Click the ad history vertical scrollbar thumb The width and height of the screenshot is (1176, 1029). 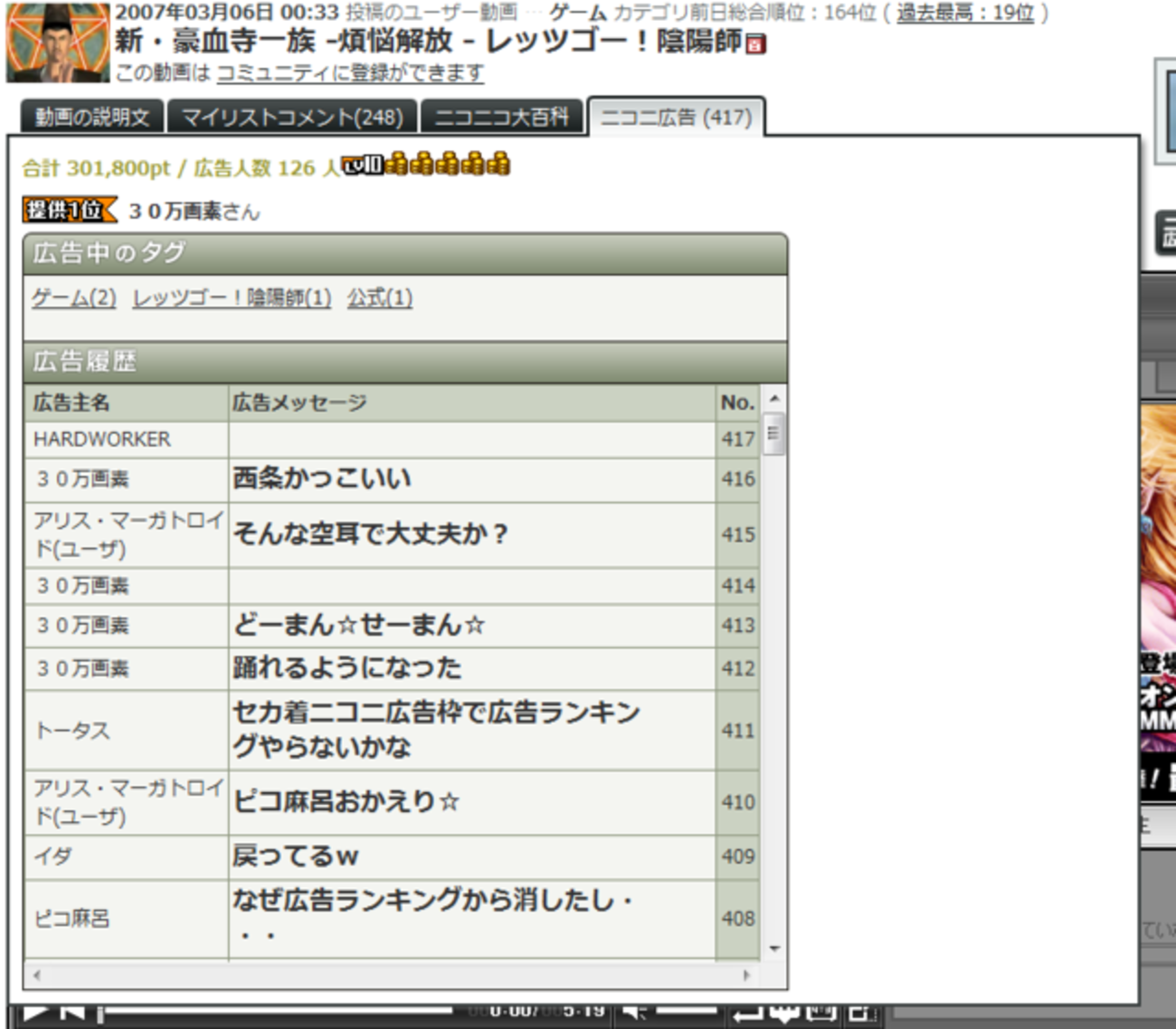point(773,433)
